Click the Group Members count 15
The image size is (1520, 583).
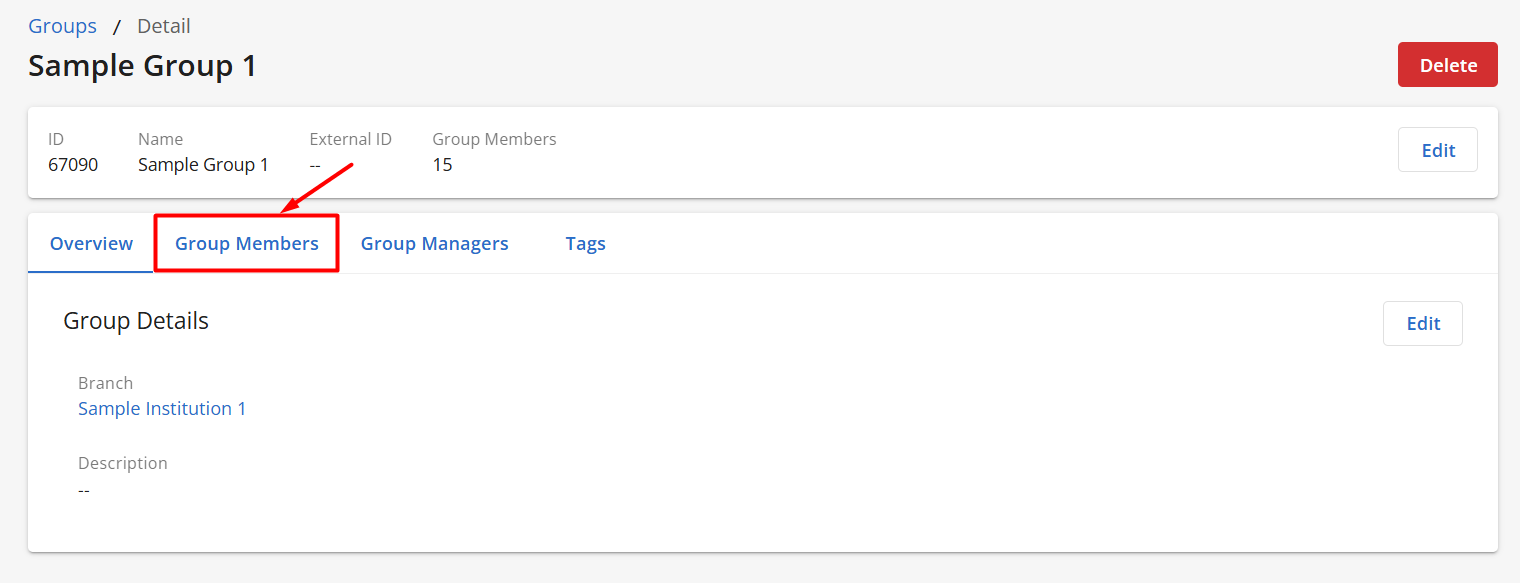click(x=442, y=165)
